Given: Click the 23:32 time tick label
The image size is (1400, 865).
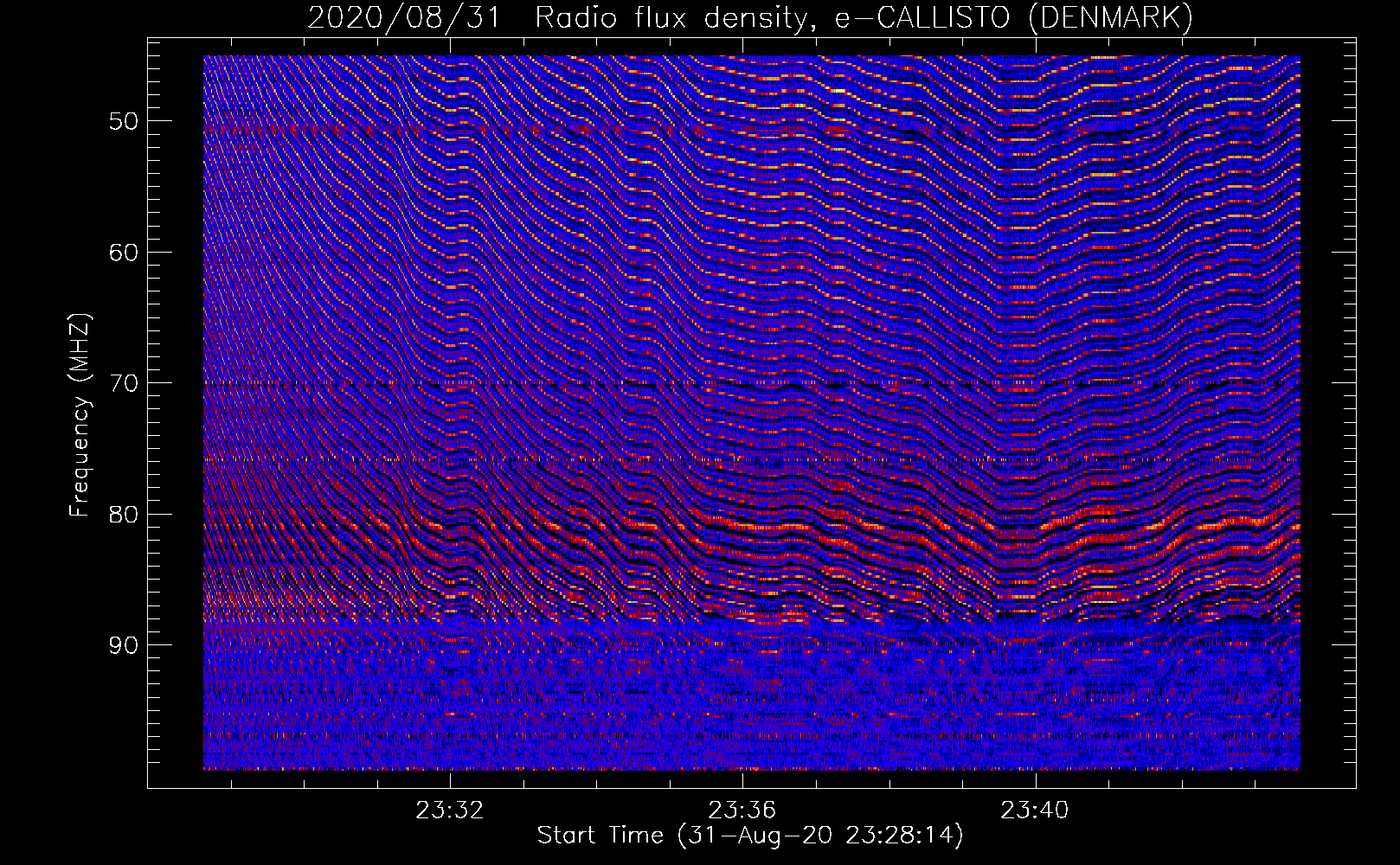Looking at the screenshot, I should (450, 811).
